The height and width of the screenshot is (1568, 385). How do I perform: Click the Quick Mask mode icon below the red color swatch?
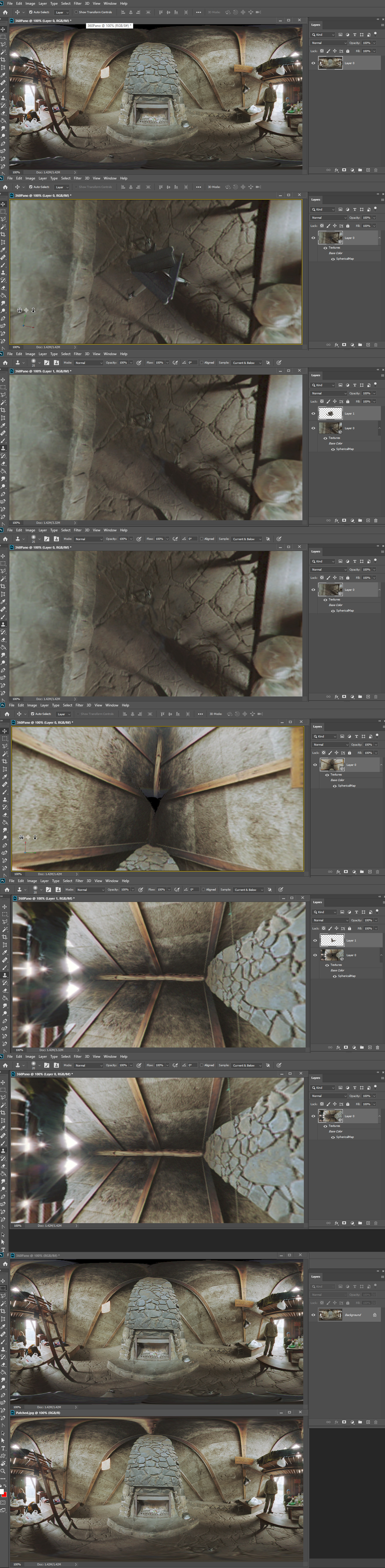pos(3,1503)
